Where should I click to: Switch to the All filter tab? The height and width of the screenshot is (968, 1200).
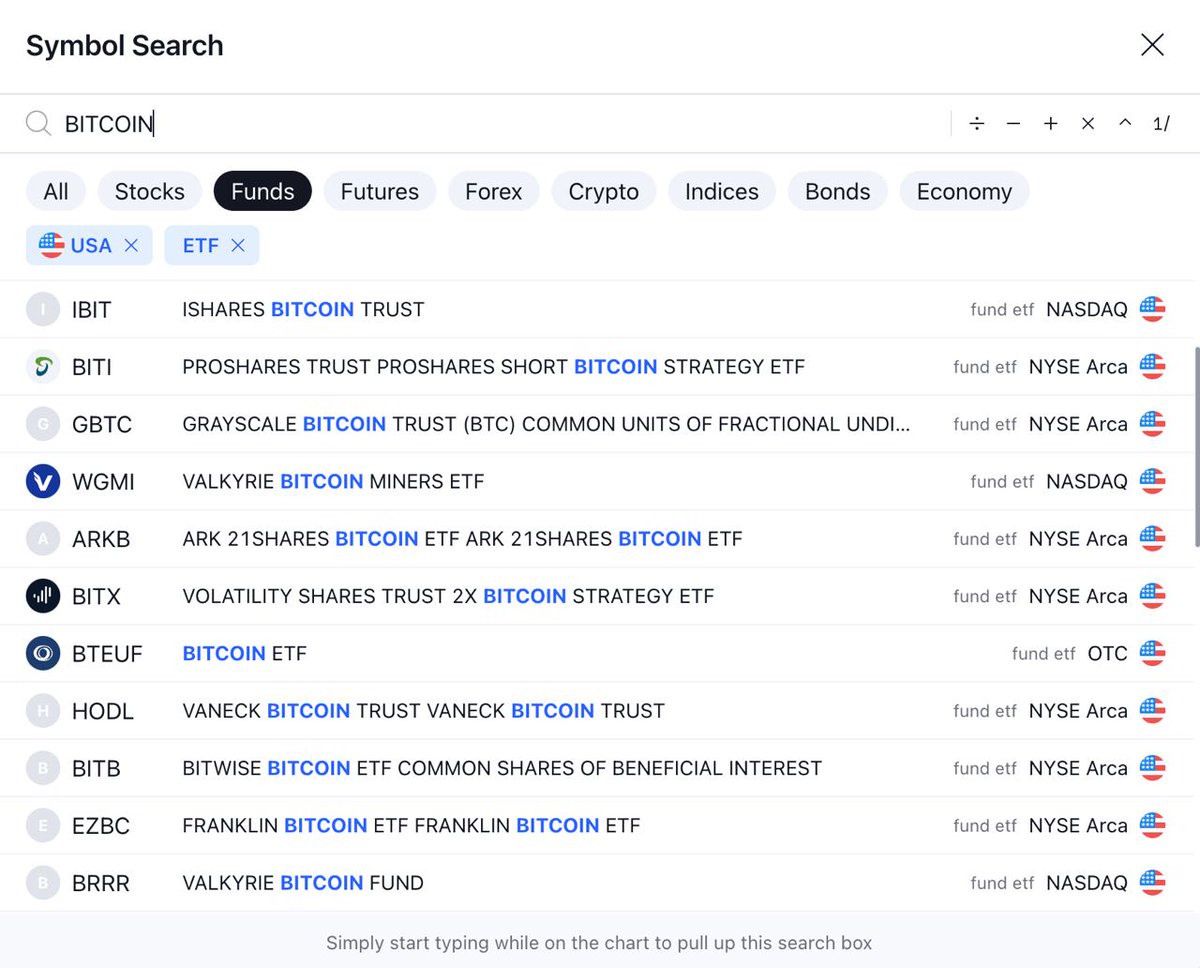click(x=56, y=191)
